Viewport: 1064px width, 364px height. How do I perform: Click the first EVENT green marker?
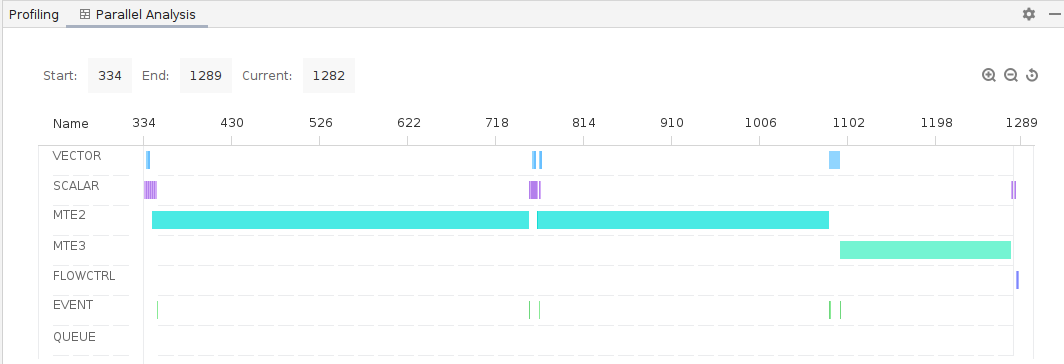click(157, 310)
